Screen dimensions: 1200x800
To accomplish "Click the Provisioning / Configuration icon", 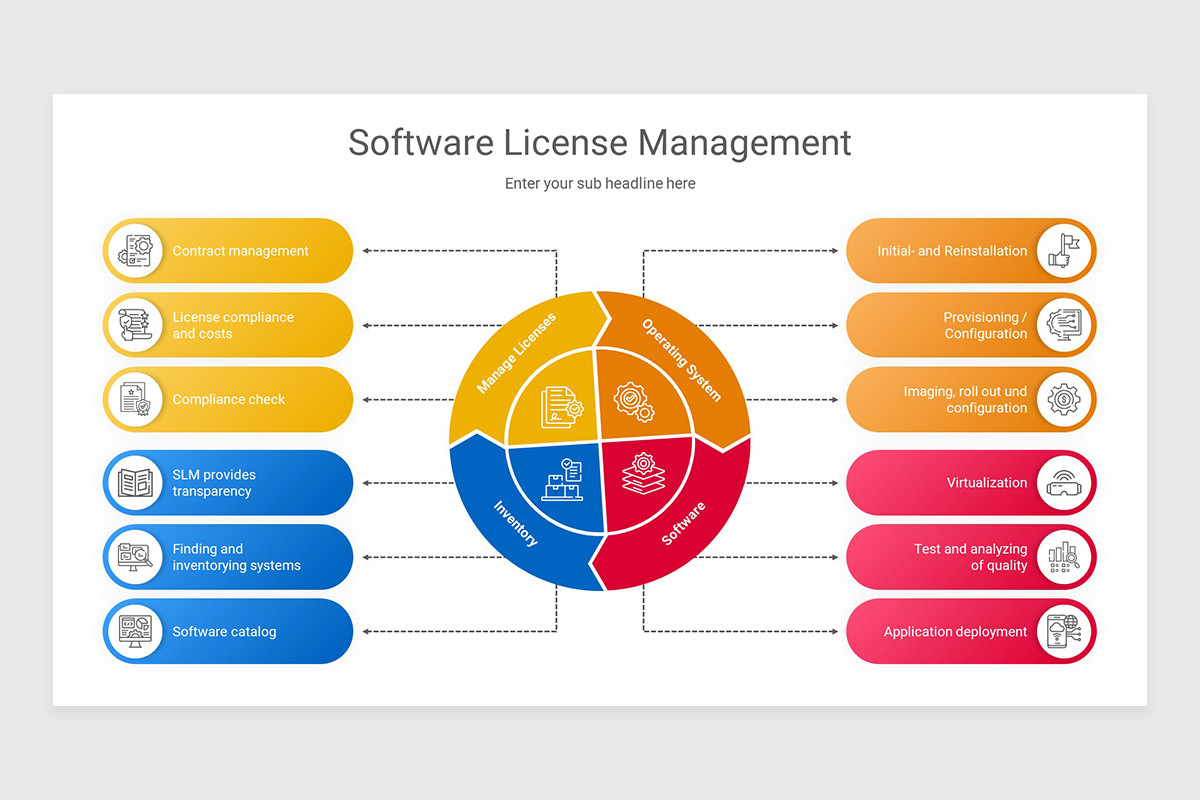I will pos(1064,325).
